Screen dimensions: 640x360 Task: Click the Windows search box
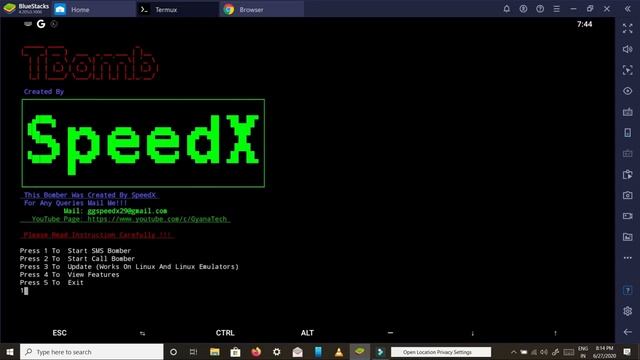click(91, 351)
